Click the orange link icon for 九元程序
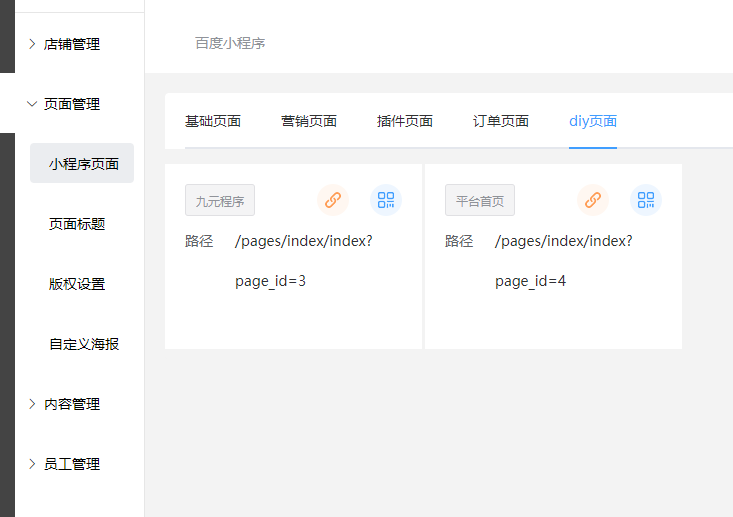Viewport: 733px width, 517px height. (333, 200)
